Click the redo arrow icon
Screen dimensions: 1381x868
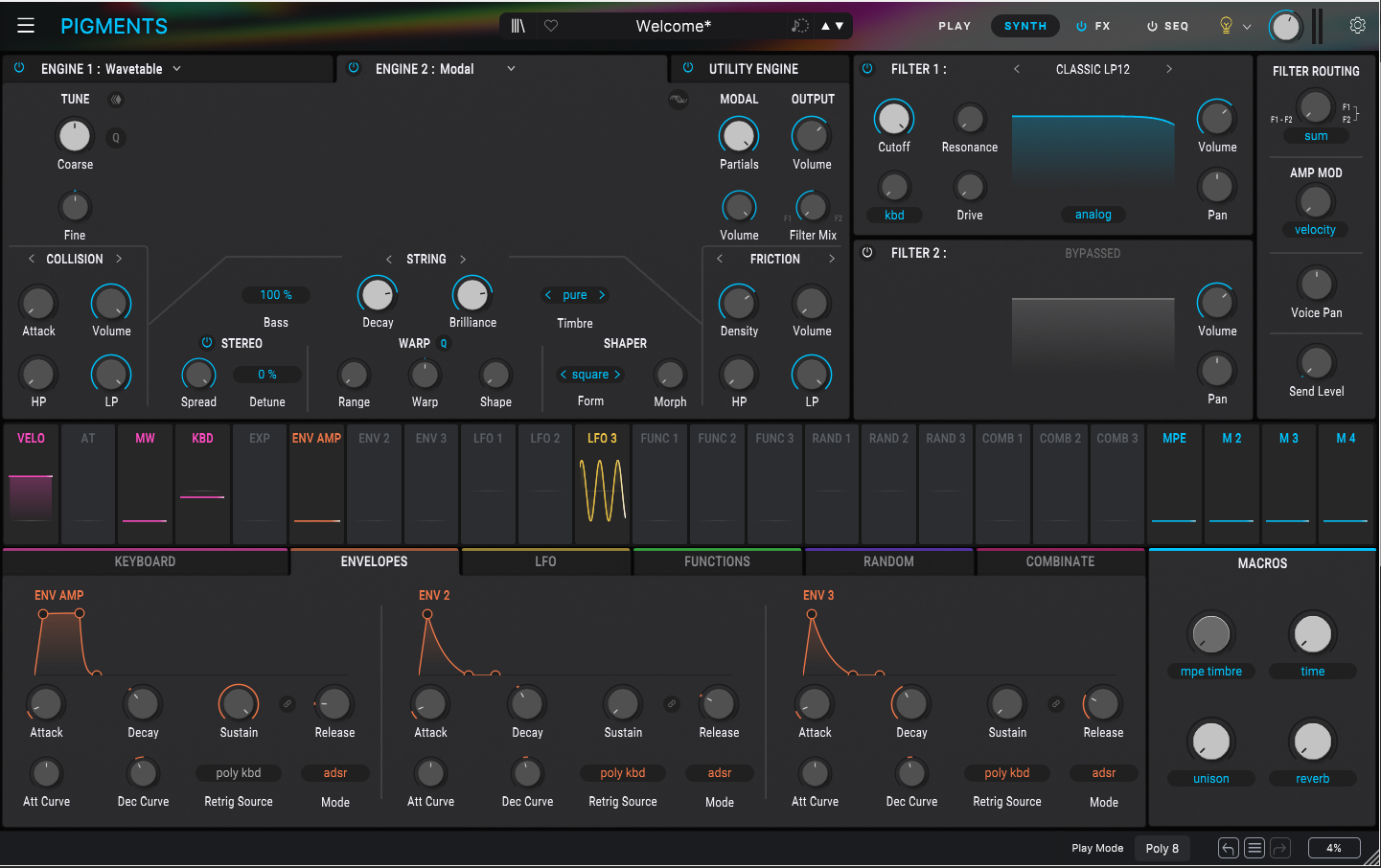[1280, 848]
